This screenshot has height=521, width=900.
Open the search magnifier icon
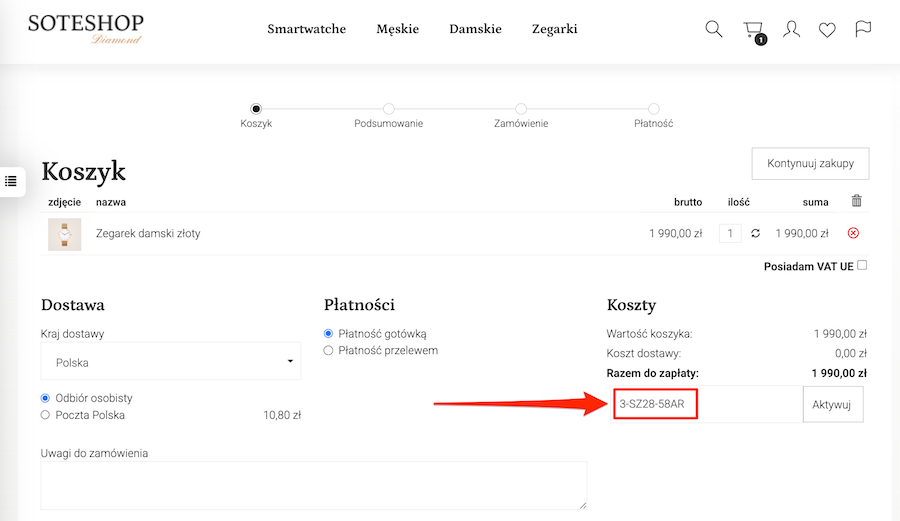click(713, 29)
